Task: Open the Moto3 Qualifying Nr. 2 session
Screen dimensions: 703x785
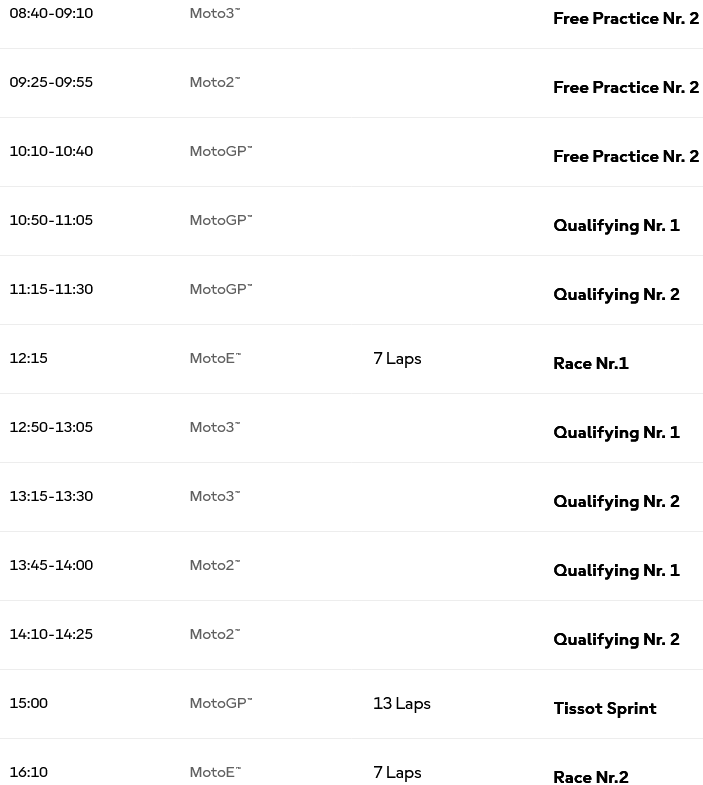Action: 616,502
